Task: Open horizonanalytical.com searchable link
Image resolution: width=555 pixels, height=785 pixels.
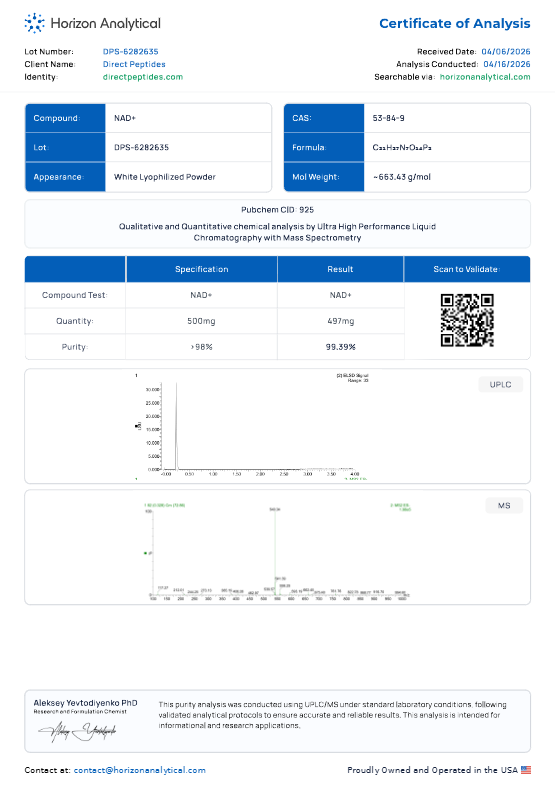Action: tap(485, 77)
